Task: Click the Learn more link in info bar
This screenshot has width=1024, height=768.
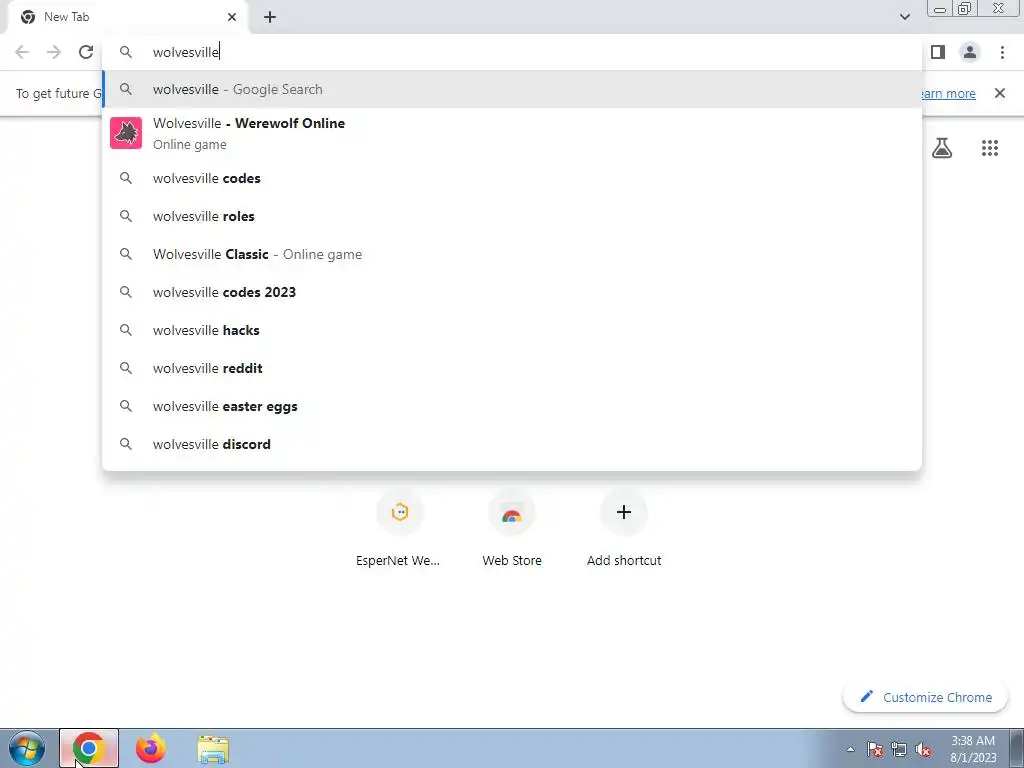Action: pos(948,93)
